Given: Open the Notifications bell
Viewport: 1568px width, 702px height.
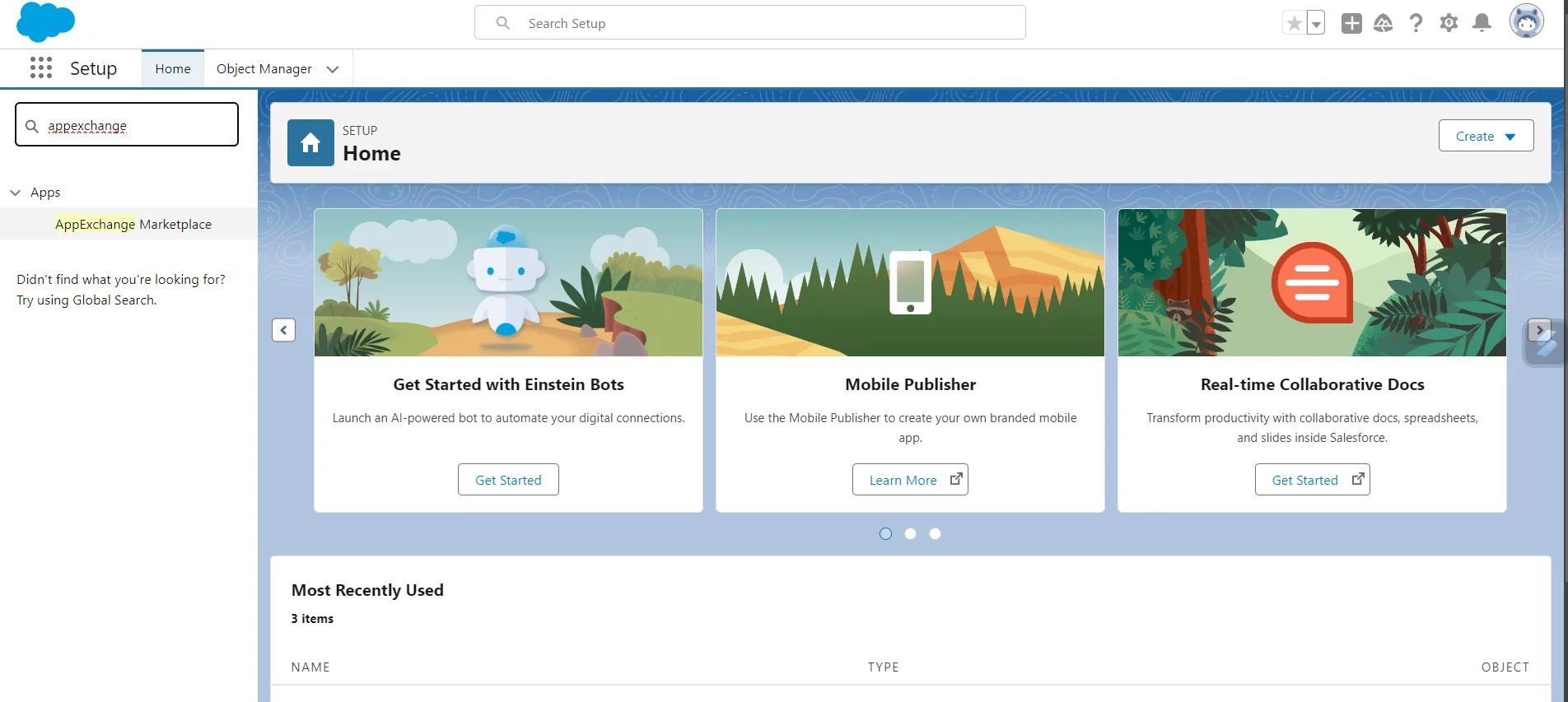Looking at the screenshot, I should pos(1482,23).
